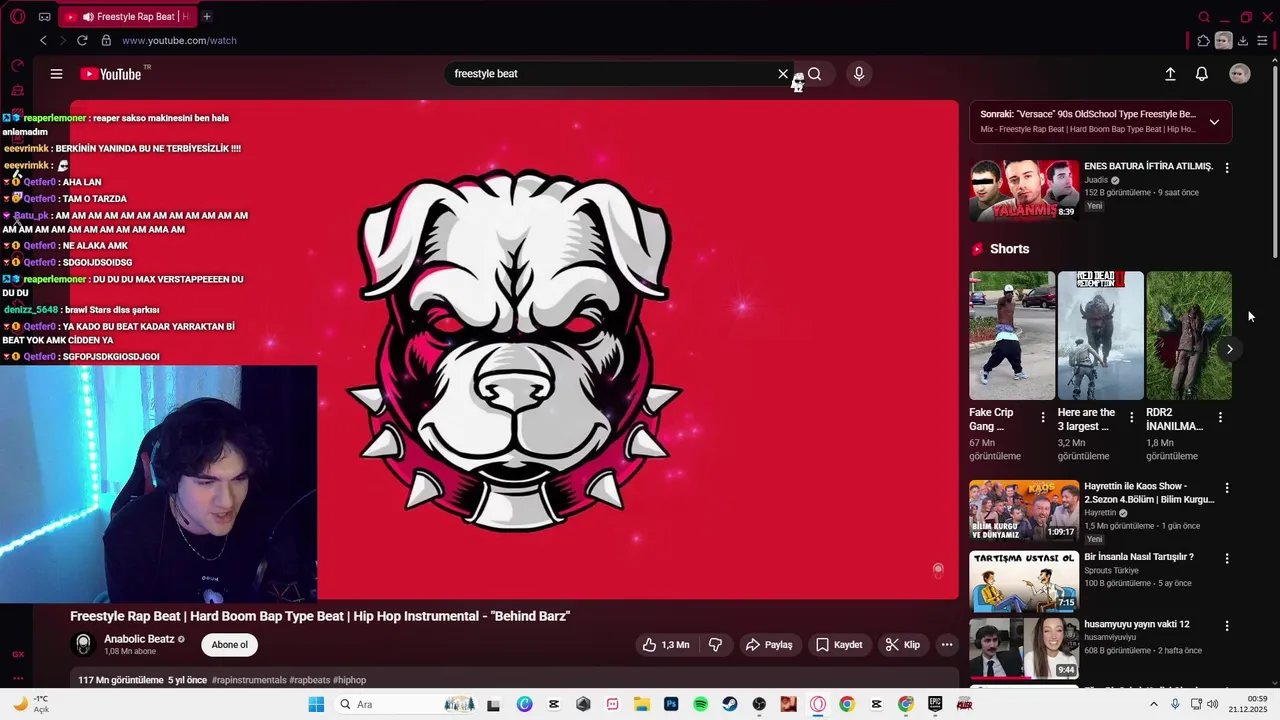This screenshot has height=720, width=1280.
Task: Open the YouTube account avatar menu
Action: tap(1240, 74)
